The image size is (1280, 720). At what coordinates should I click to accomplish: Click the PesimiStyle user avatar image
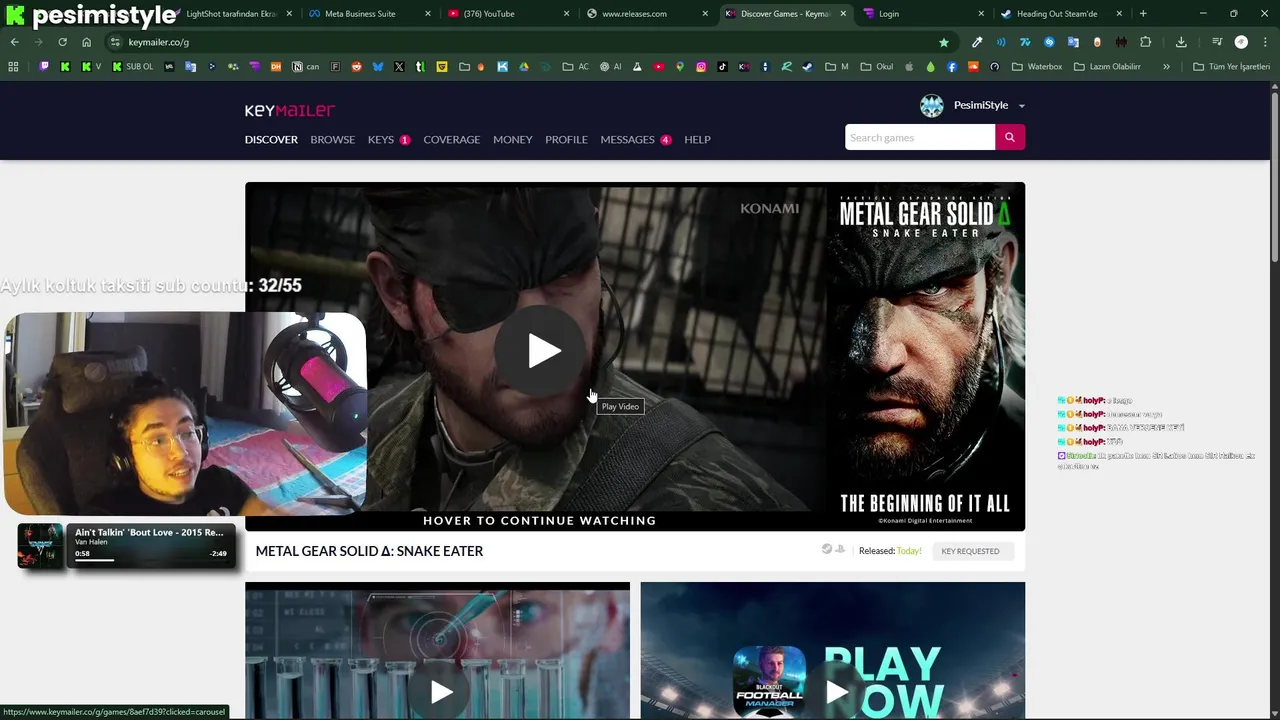pyautogui.click(x=932, y=106)
